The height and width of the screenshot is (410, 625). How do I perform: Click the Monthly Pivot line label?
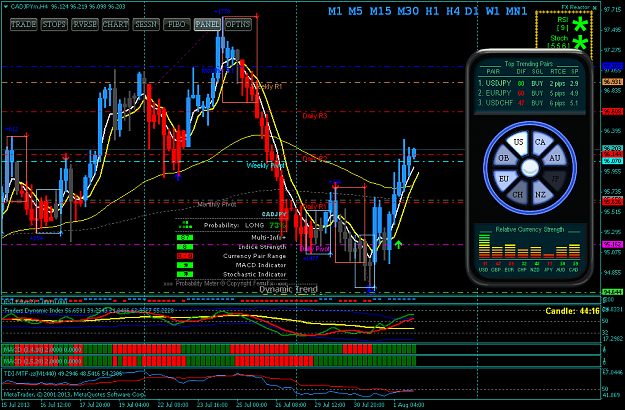pyautogui.click(x=217, y=204)
